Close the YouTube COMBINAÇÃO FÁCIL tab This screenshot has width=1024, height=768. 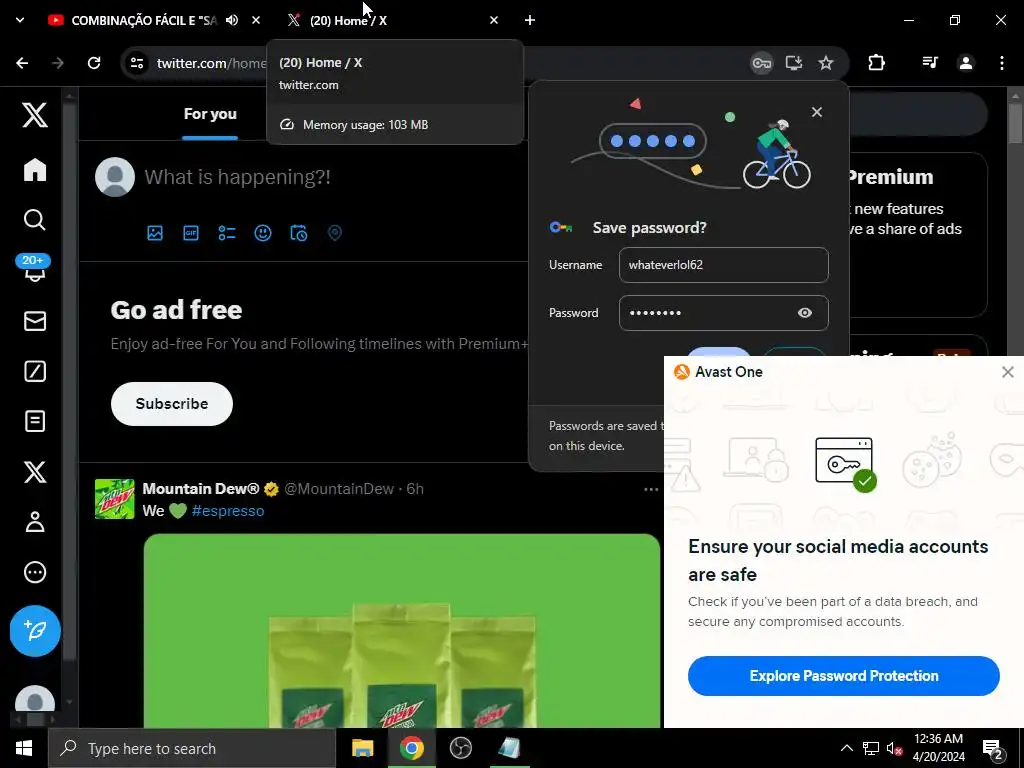coord(256,20)
